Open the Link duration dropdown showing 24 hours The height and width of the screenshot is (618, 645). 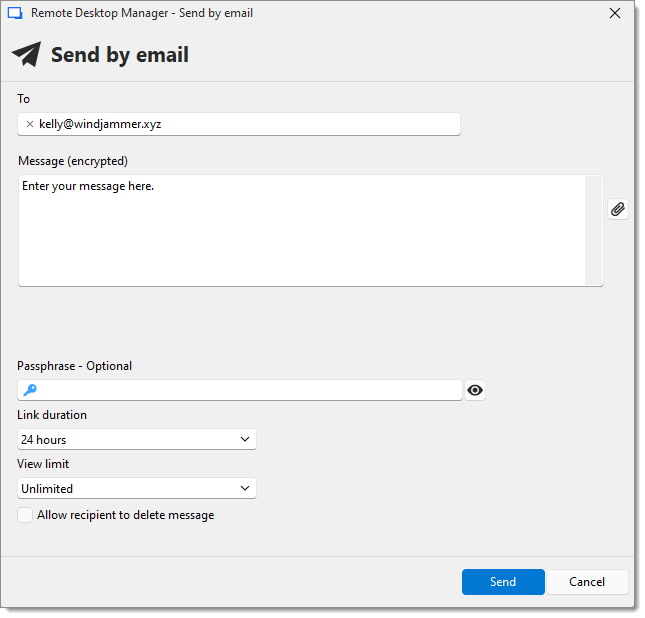pyautogui.click(x=136, y=439)
